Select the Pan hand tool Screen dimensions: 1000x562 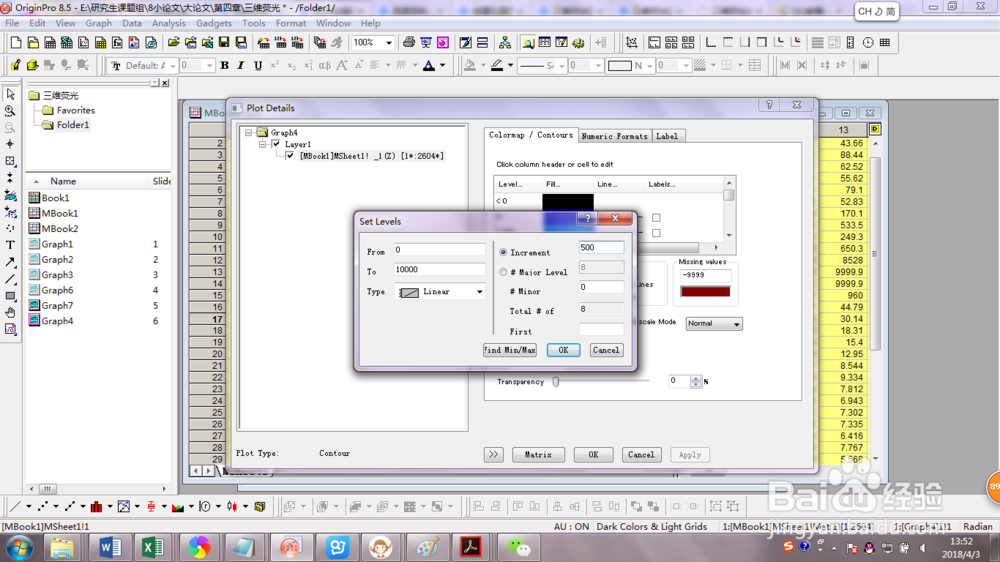coord(10,313)
